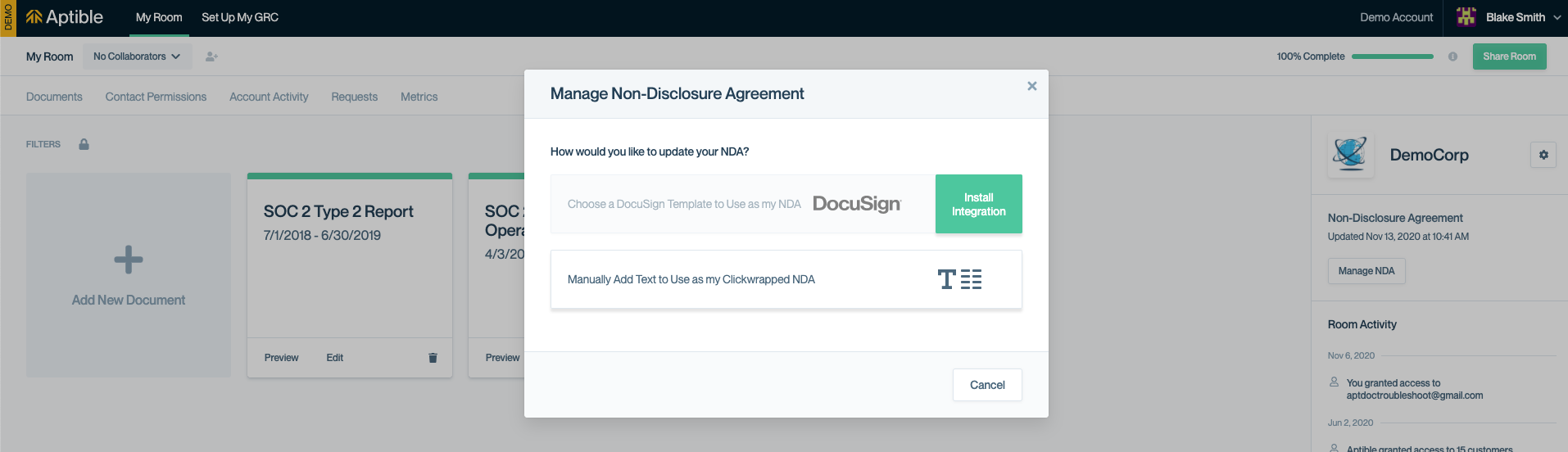Click the Room Activity heading
Viewport: 1568px width, 452px height.
[x=1362, y=324]
